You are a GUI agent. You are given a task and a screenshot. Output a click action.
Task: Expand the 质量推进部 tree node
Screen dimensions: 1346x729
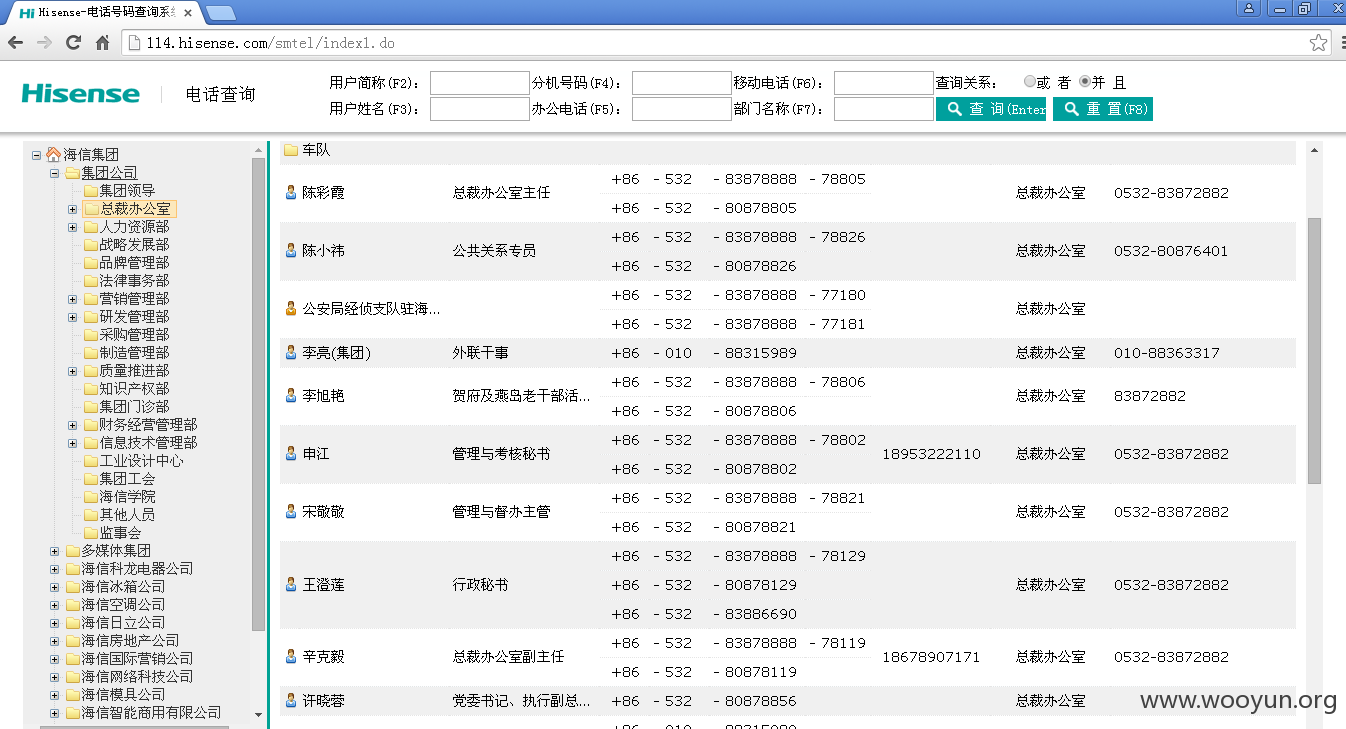pyautogui.click(x=72, y=371)
